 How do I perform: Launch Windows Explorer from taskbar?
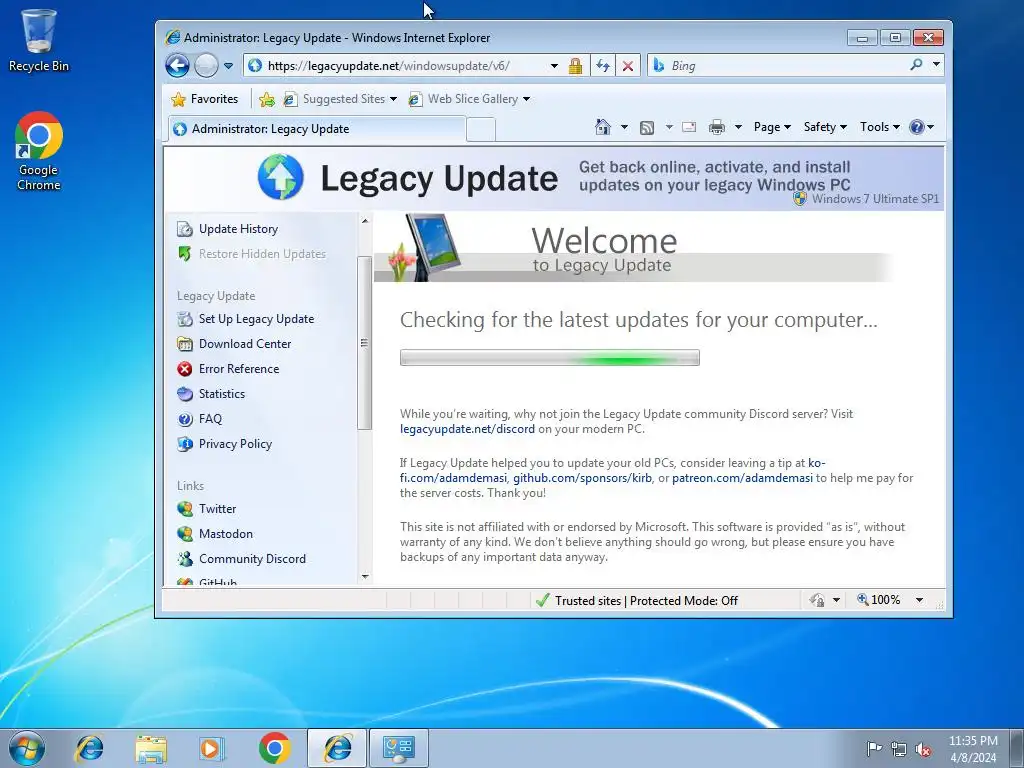[151, 748]
